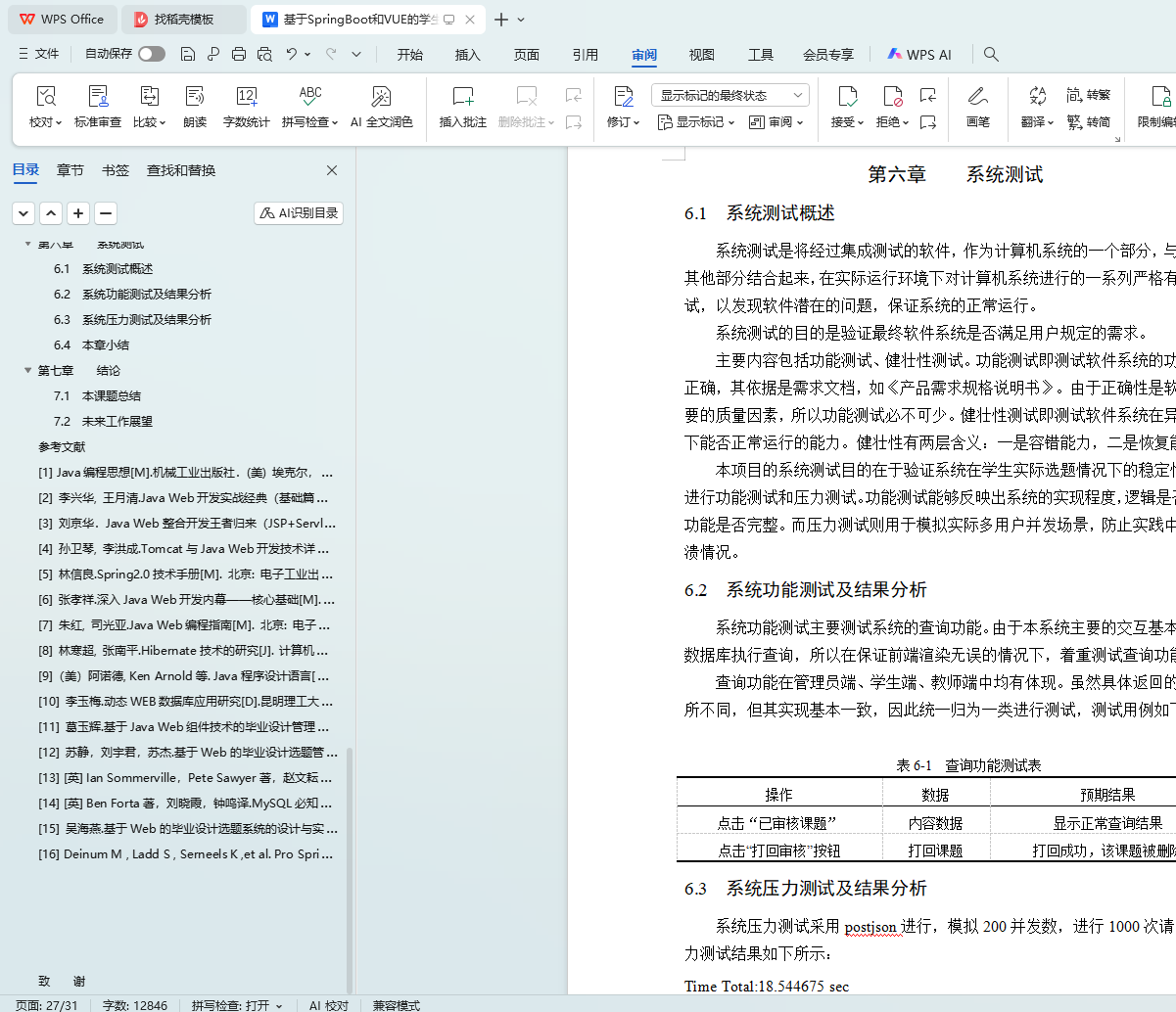Click the 校对 proofreading icon
The height and width of the screenshot is (1012, 1176).
45,97
